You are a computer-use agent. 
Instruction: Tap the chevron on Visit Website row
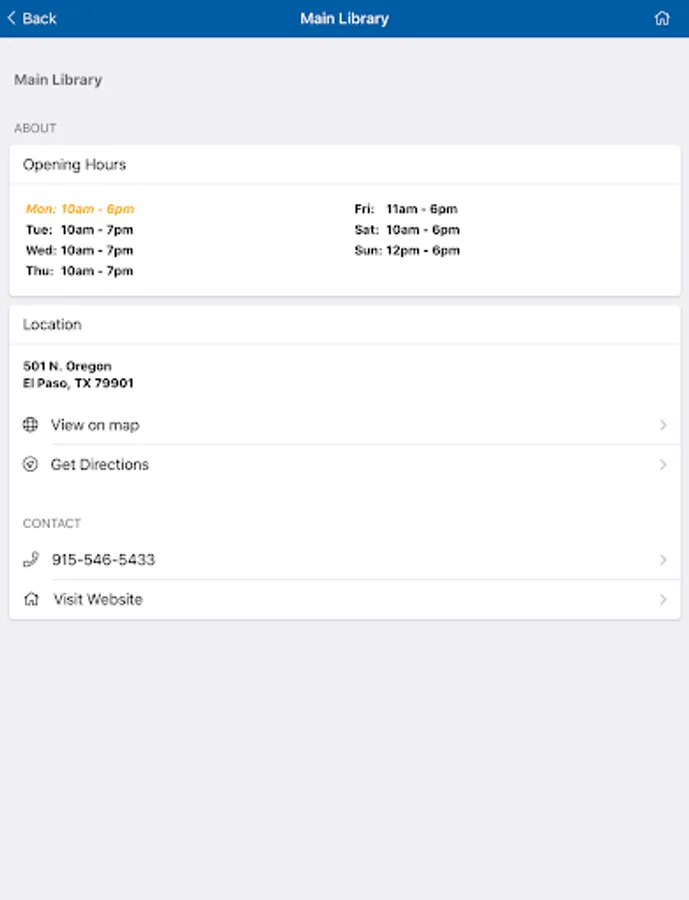(663, 600)
